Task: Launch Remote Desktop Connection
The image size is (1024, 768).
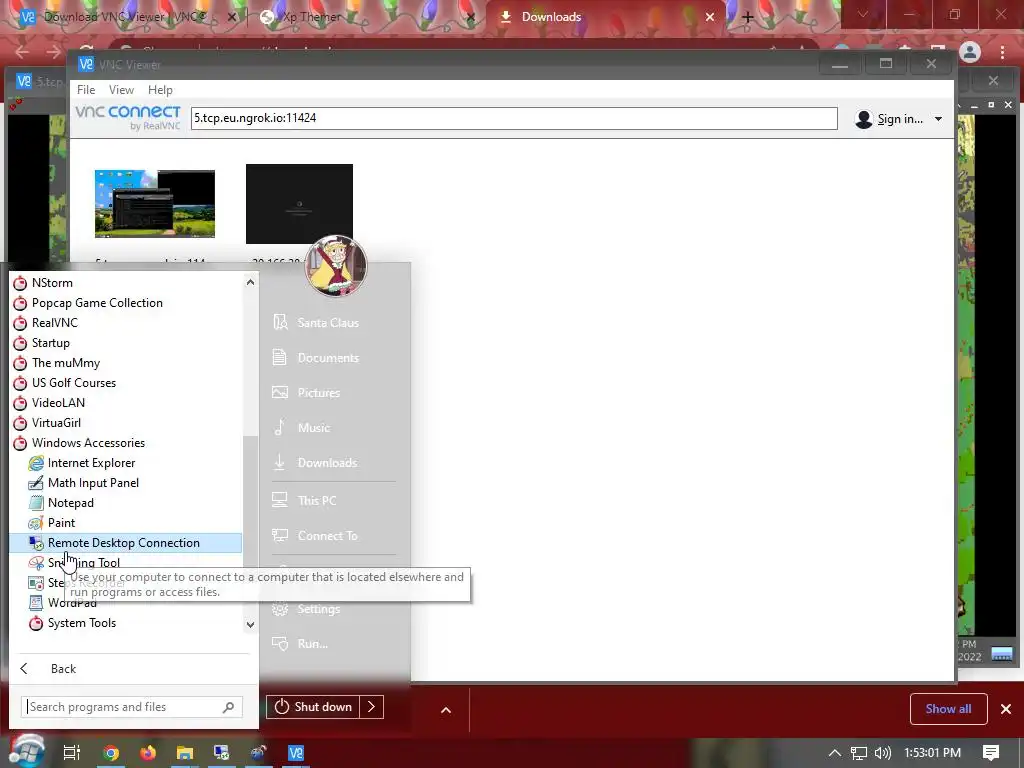Action: click(x=125, y=543)
